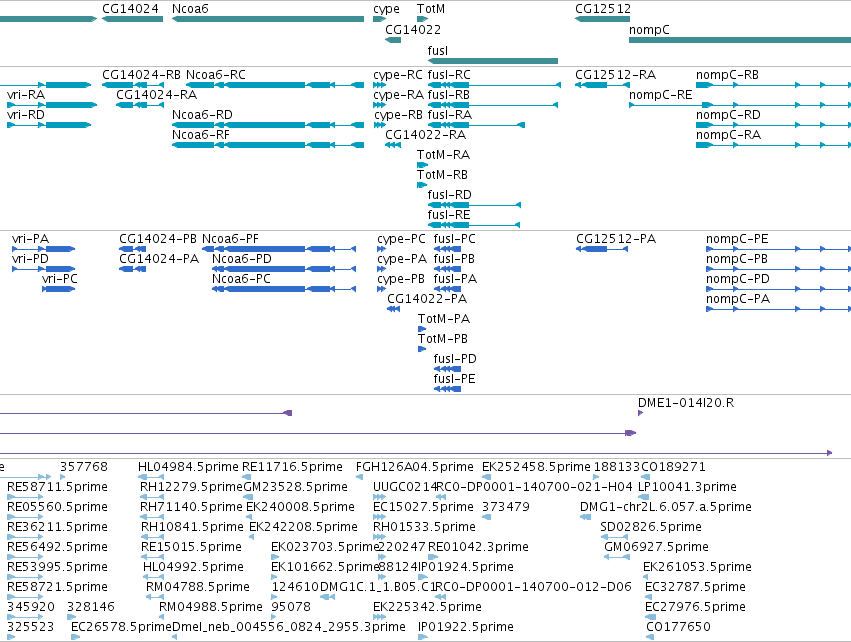Select EST DMG1-chr2L.6.057.a.5prime

coord(586,517)
